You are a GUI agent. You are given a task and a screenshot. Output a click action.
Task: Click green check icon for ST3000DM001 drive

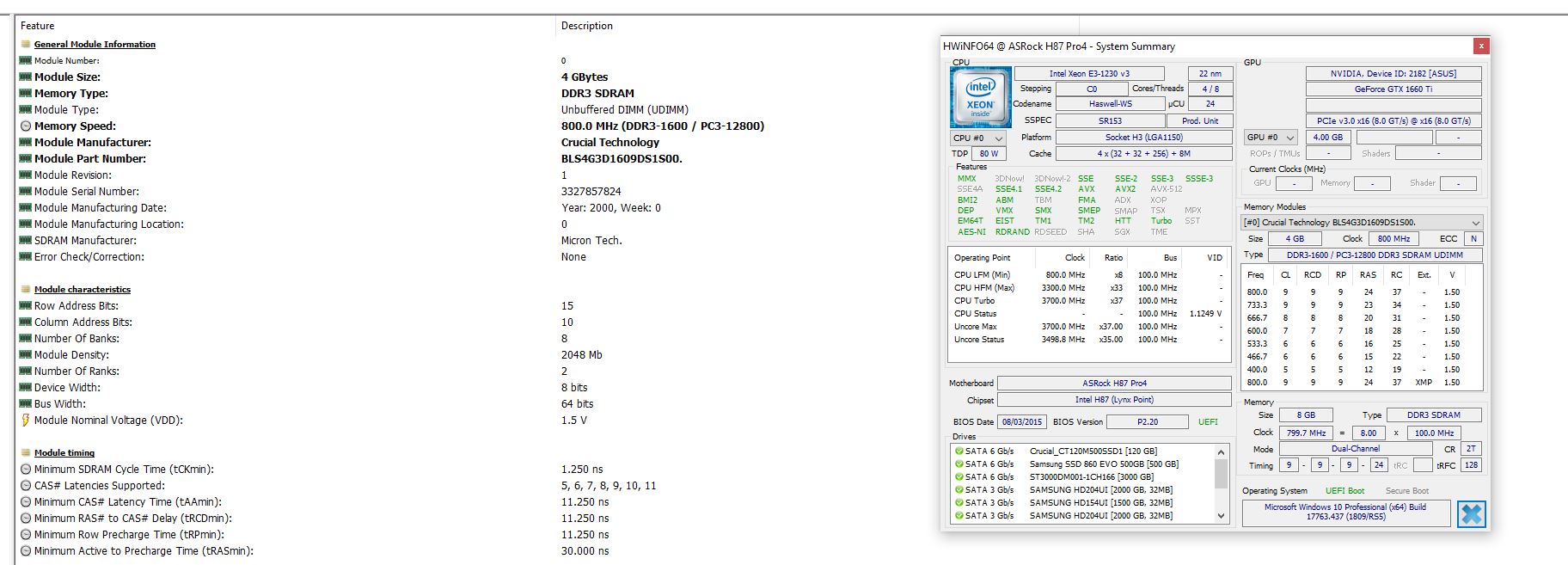coord(959,476)
